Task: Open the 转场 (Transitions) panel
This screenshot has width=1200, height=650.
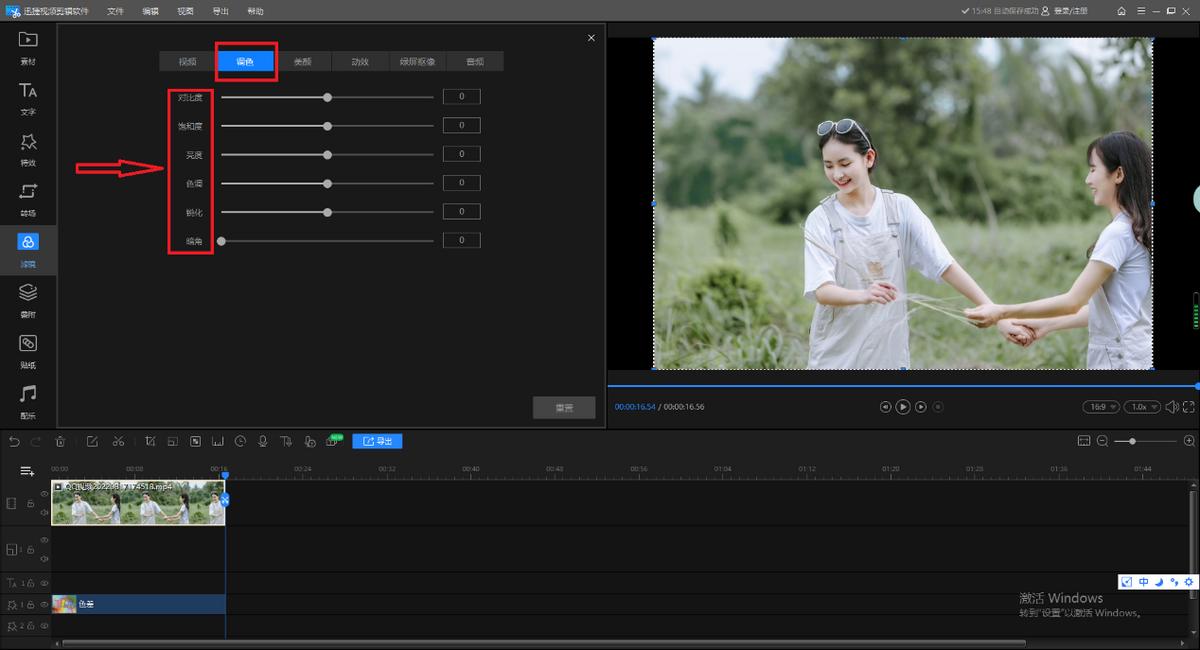Action: click(x=26, y=198)
